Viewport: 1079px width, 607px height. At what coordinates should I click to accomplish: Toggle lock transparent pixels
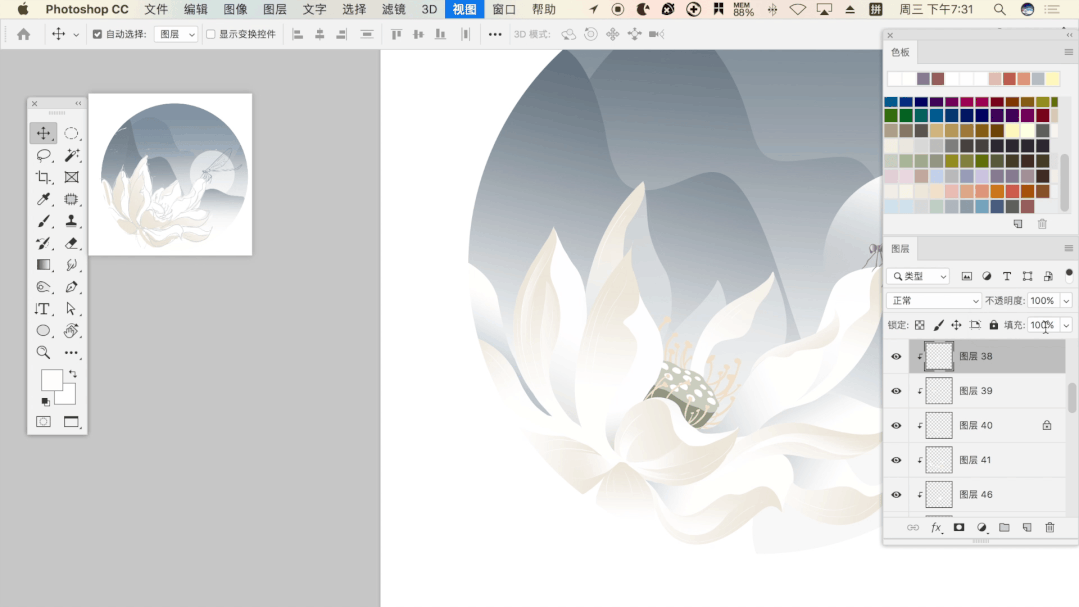919,325
